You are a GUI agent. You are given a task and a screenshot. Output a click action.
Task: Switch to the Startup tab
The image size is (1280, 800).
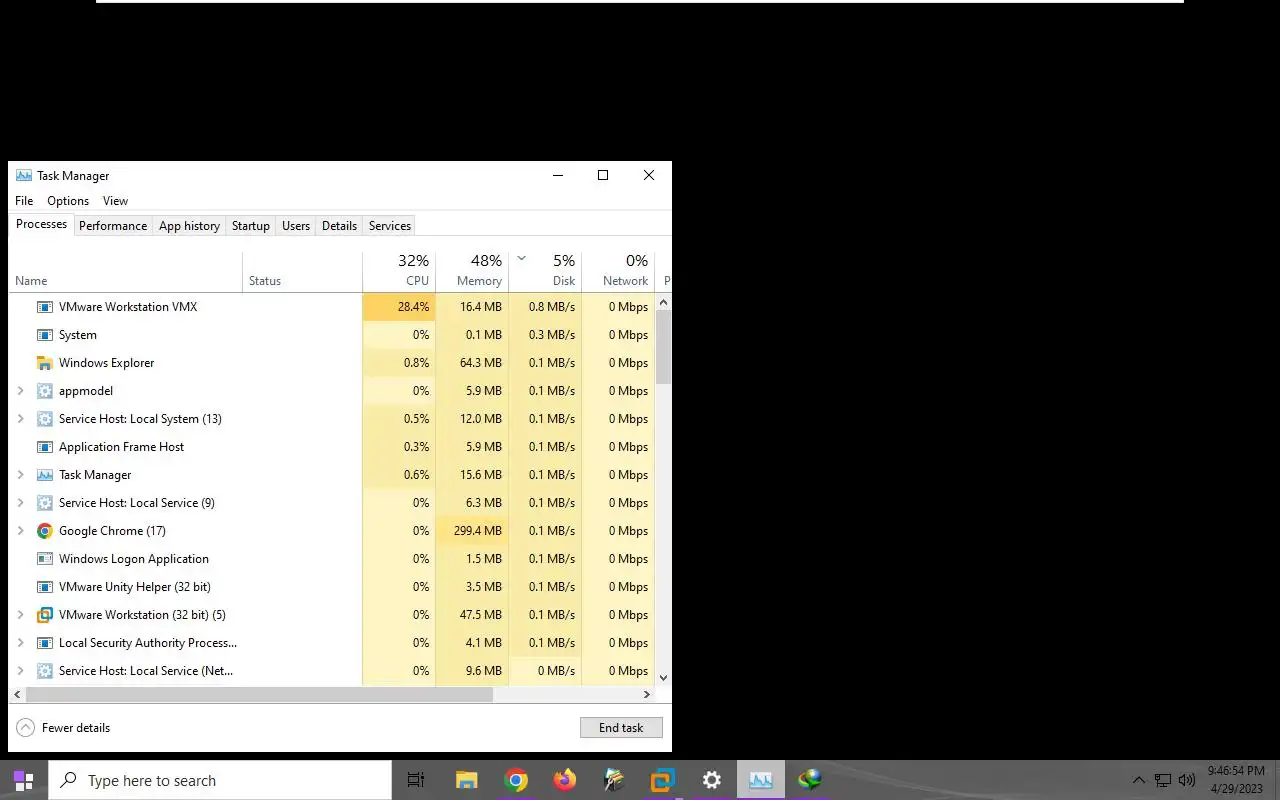point(251,226)
